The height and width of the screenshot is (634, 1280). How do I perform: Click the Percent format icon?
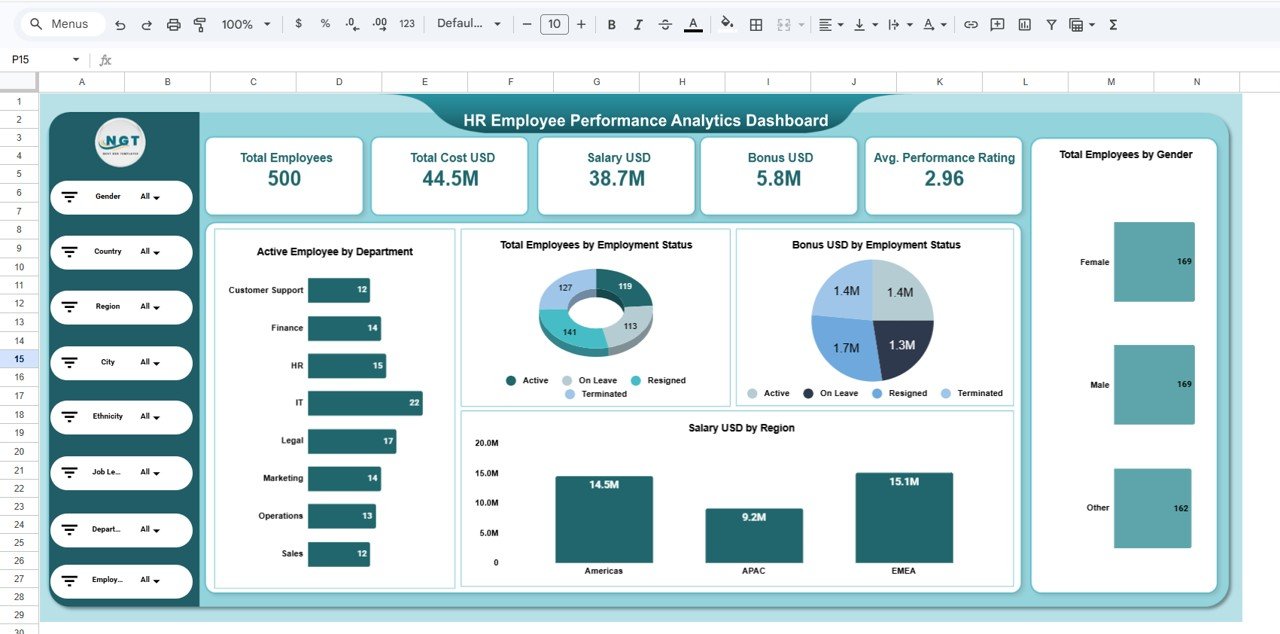[324, 23]
